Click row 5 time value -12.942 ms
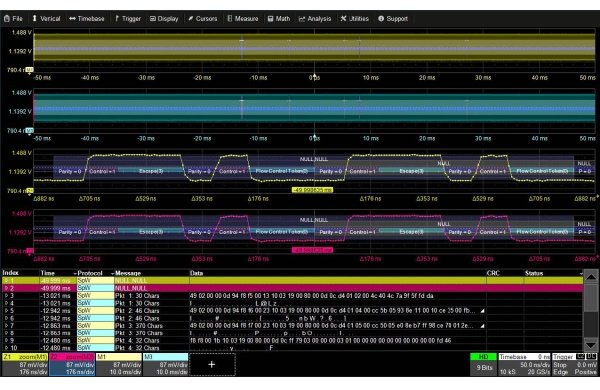600x390 pixels. pyautogui.click(x=55, y=311)
